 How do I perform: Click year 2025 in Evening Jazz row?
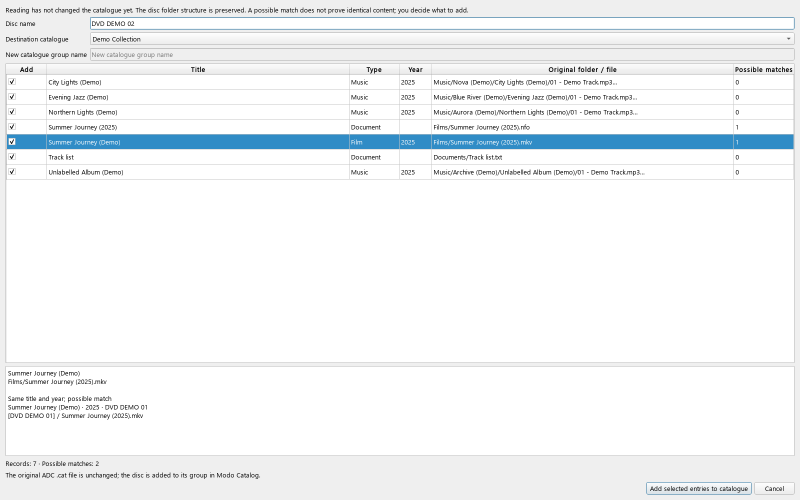[415, 97]
